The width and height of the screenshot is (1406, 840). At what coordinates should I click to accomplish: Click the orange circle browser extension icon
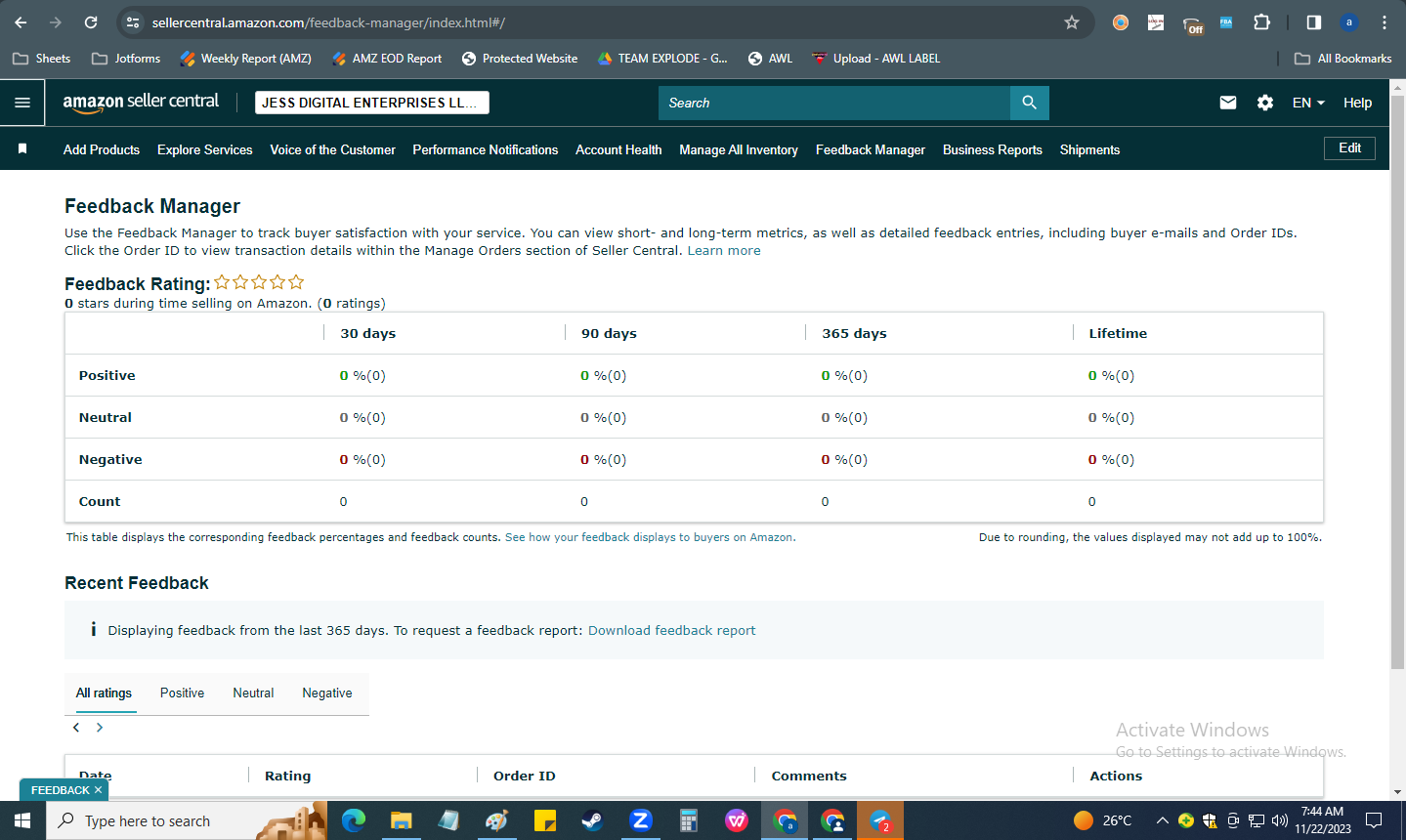pos(1121,22)
